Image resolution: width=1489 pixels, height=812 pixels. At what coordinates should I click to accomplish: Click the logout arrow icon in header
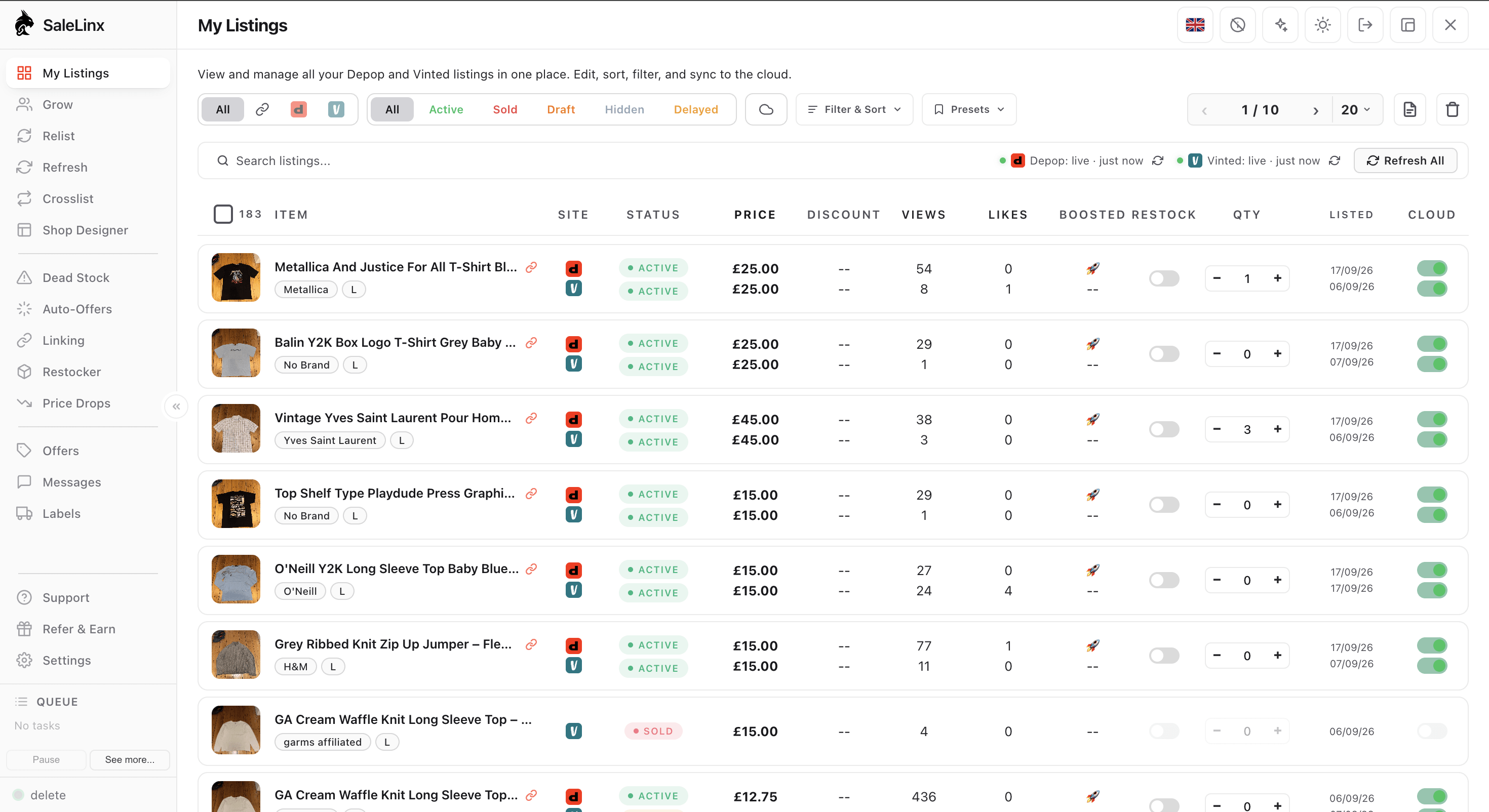(x=1365, y=25)
